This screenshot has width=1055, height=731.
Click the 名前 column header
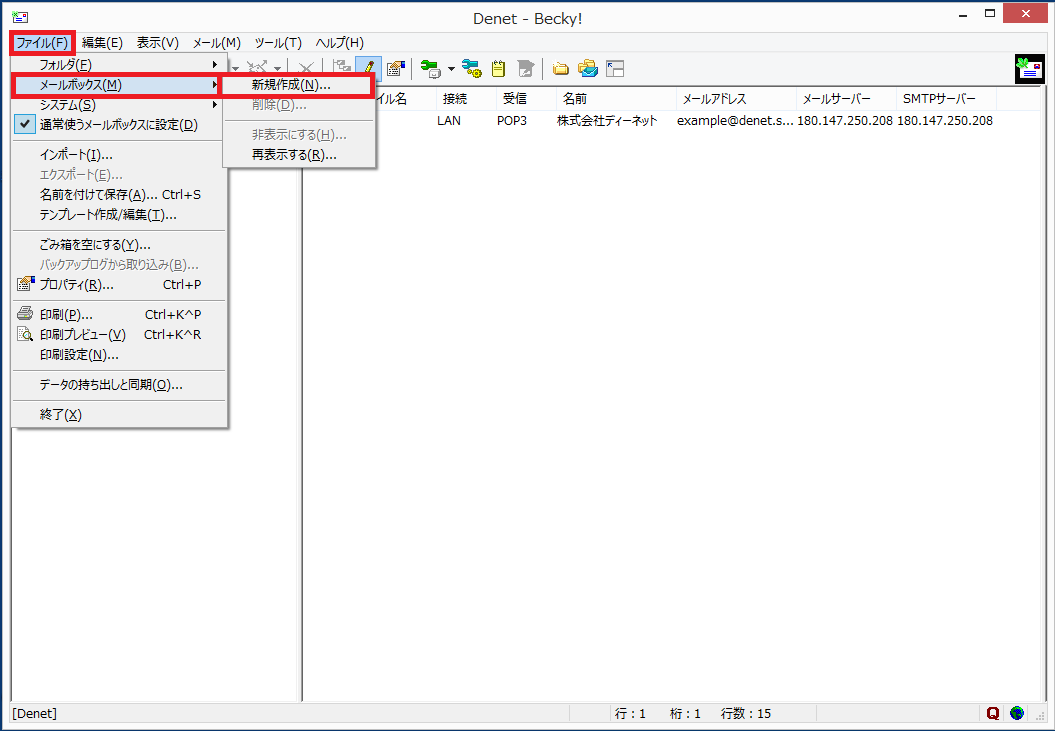(616, 99)
